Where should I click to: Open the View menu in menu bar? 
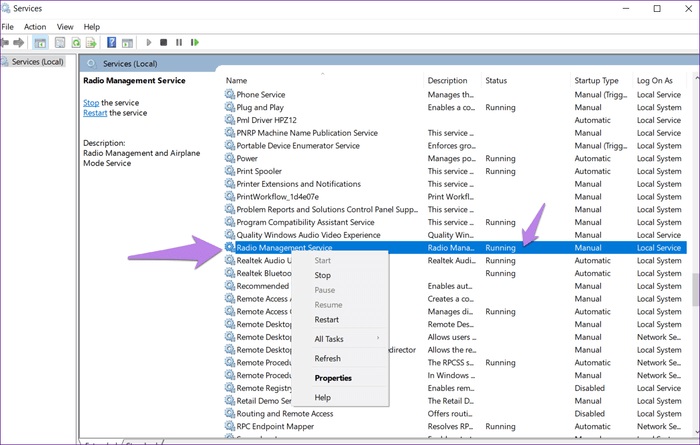[65, 27]
